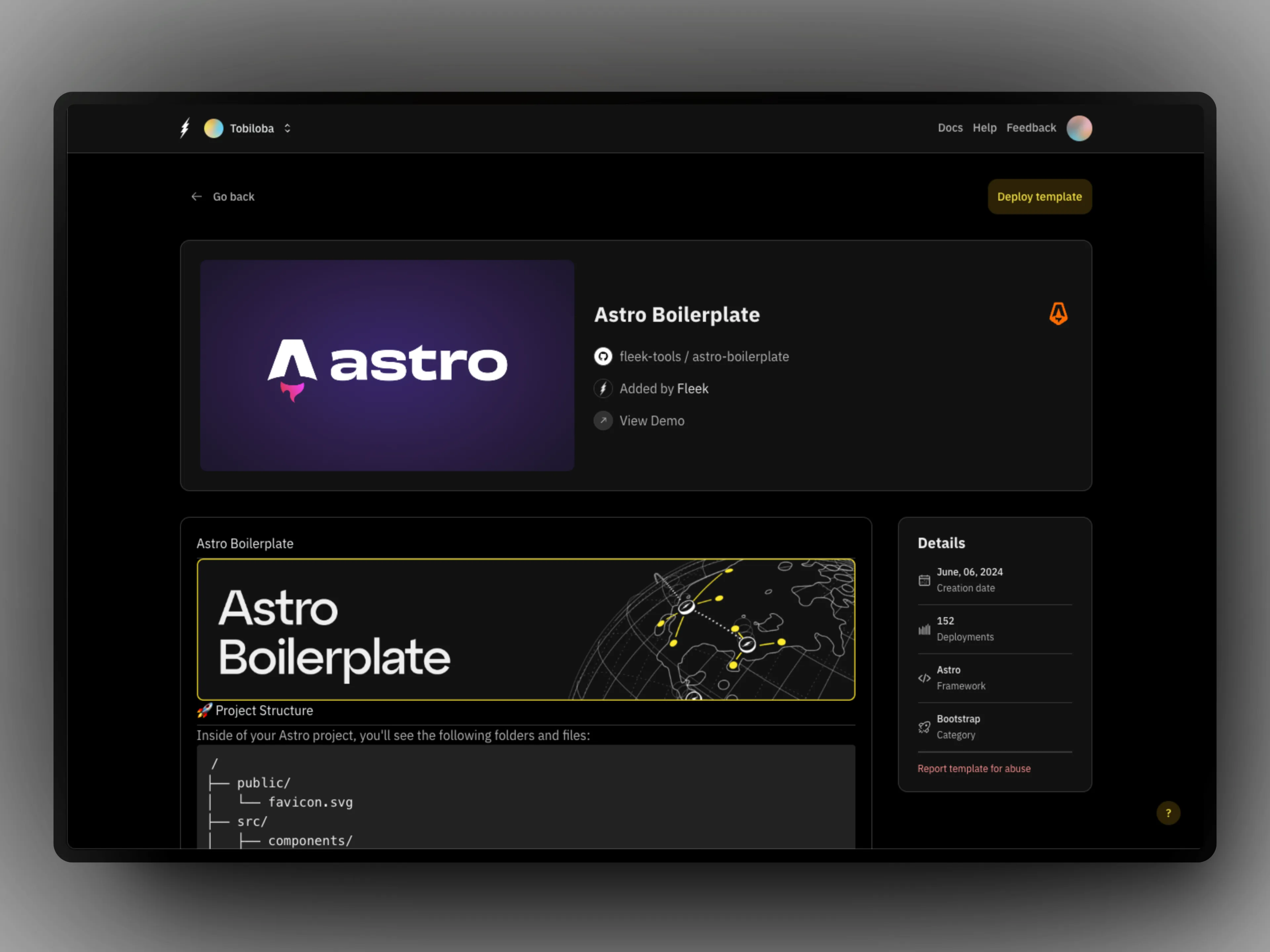1270x952 pixels.
Task: Click the Project Structure heading
Action: point(264,710)
